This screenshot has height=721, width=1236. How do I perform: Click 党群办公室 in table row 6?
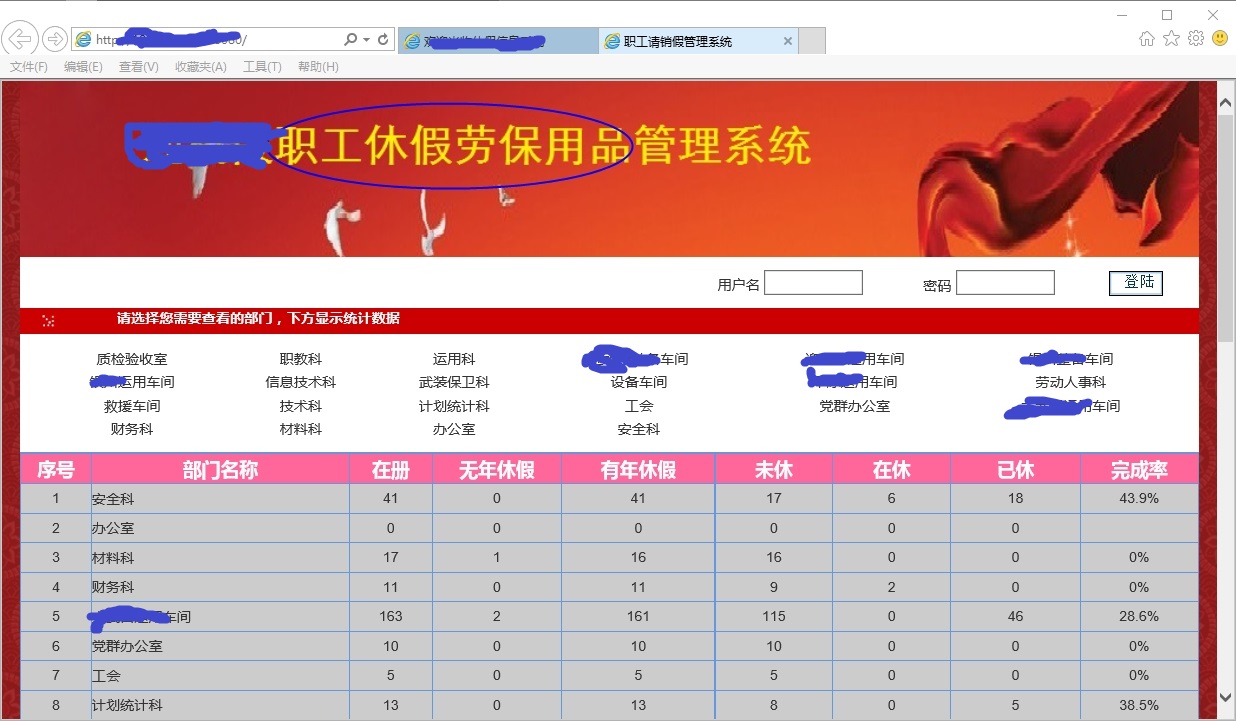[127, 647]
